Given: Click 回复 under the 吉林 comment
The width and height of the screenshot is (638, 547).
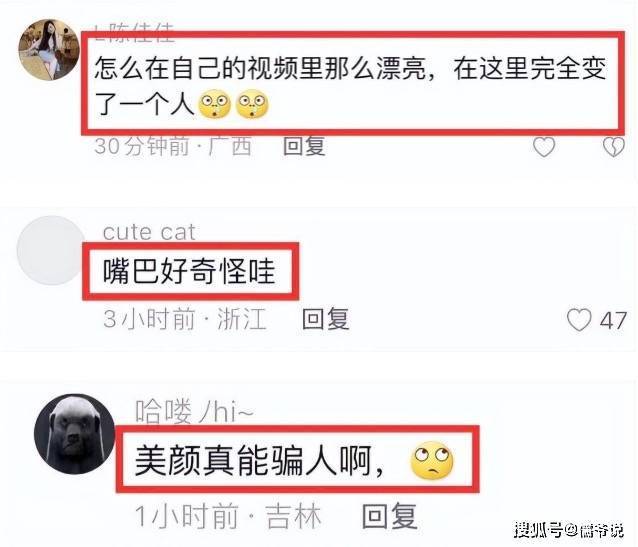Looking at the screenshot, I should pos(389,516).
